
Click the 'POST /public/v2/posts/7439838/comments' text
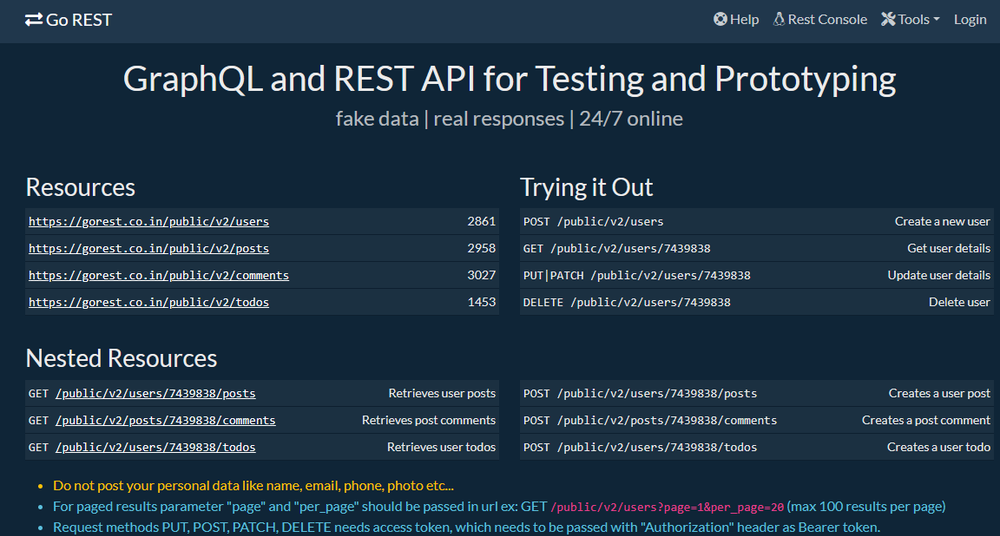pos(650,421)
